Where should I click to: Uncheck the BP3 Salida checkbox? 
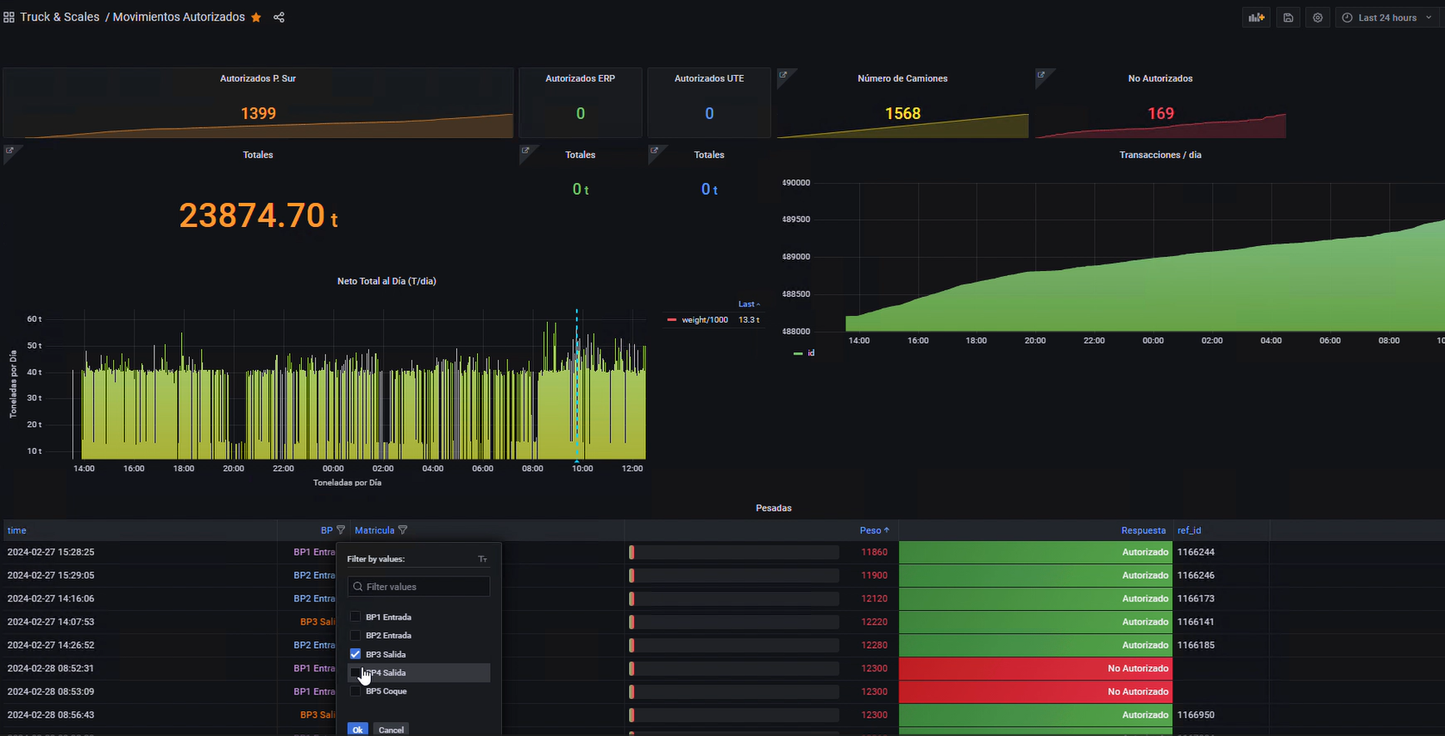point(355,654)
